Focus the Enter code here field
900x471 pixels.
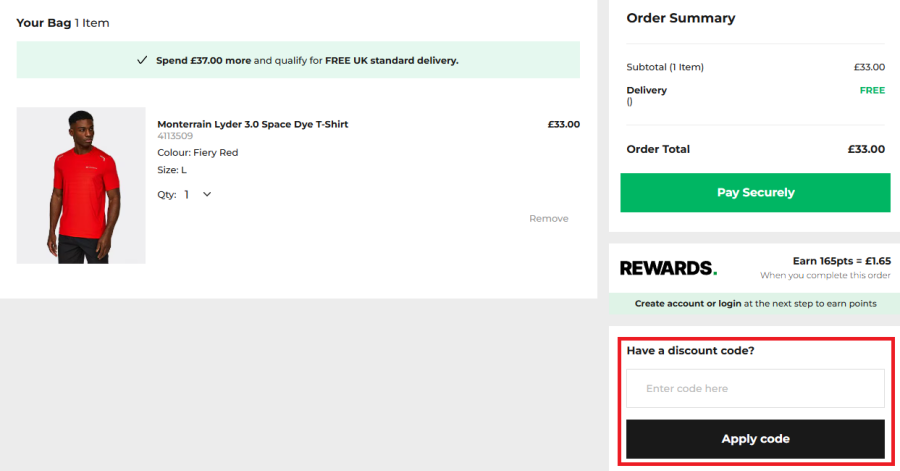[755, 388]
